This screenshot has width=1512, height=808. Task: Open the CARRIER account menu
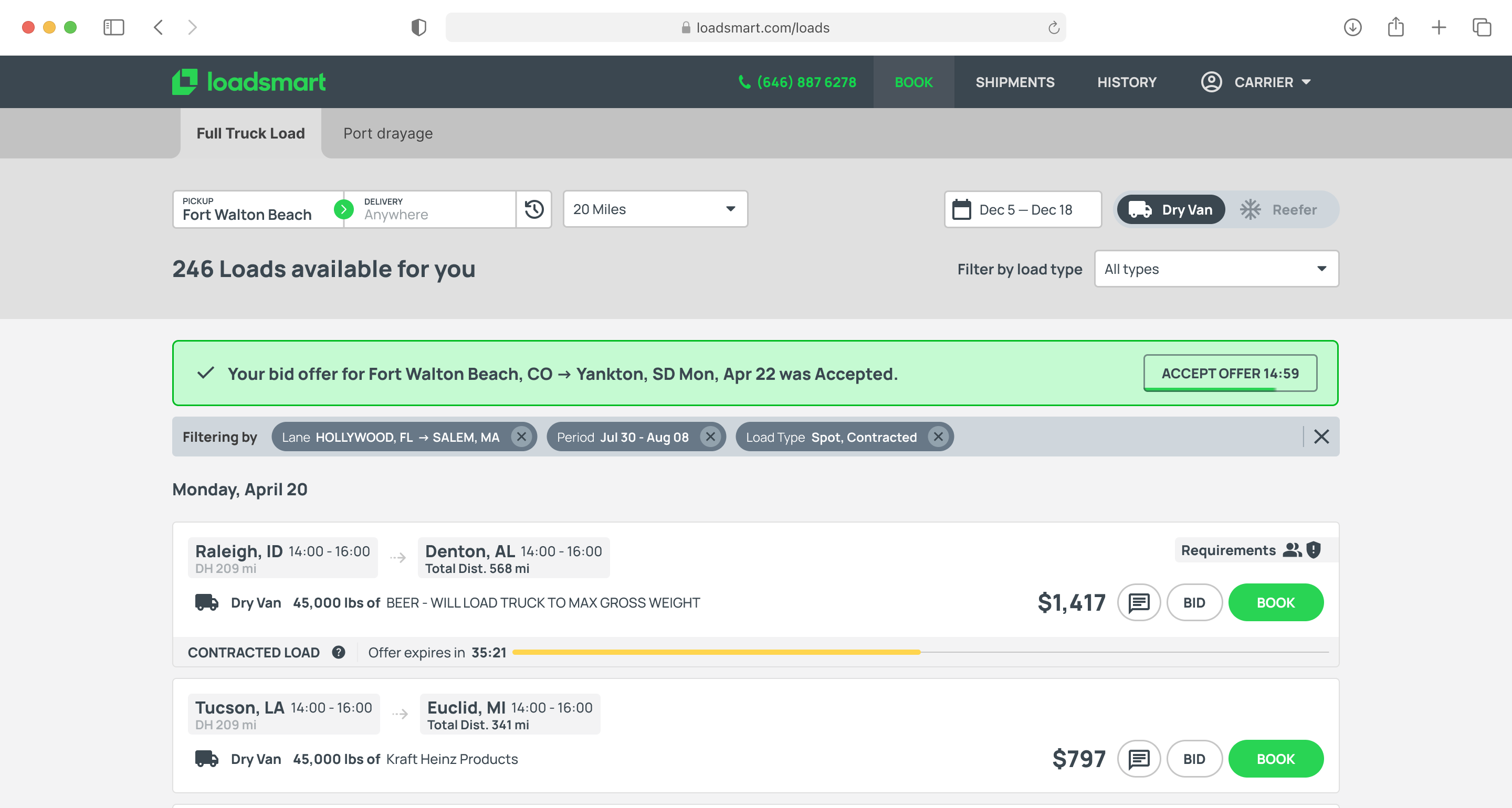[x=1256, y=82]
